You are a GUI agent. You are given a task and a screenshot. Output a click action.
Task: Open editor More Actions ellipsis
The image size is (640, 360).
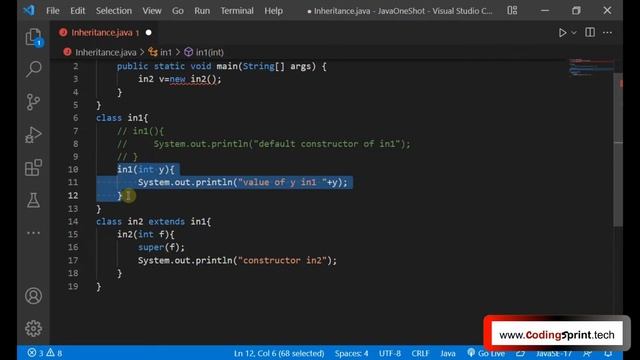coord(607,33)
